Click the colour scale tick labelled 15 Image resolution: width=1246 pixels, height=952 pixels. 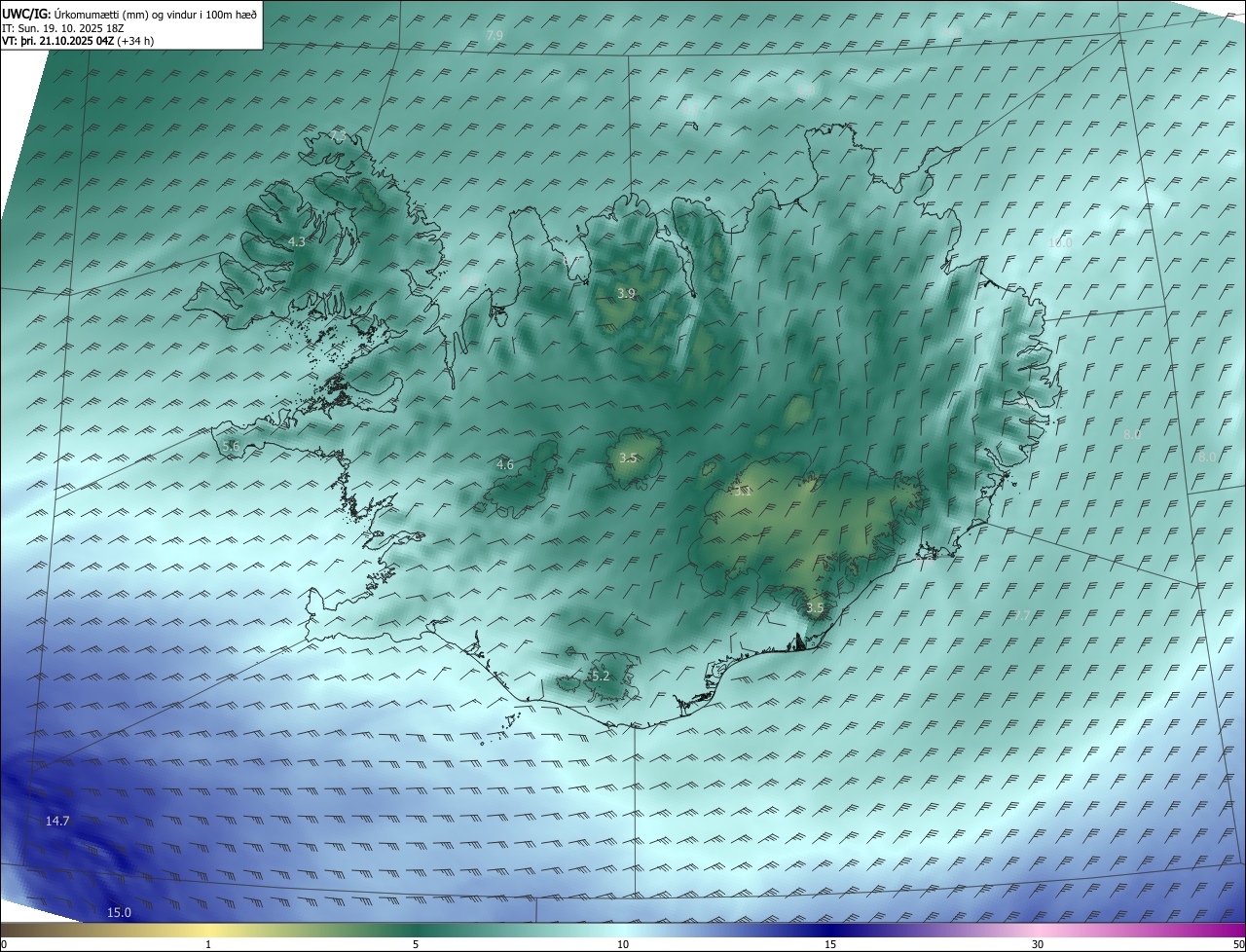click(830, 944)
